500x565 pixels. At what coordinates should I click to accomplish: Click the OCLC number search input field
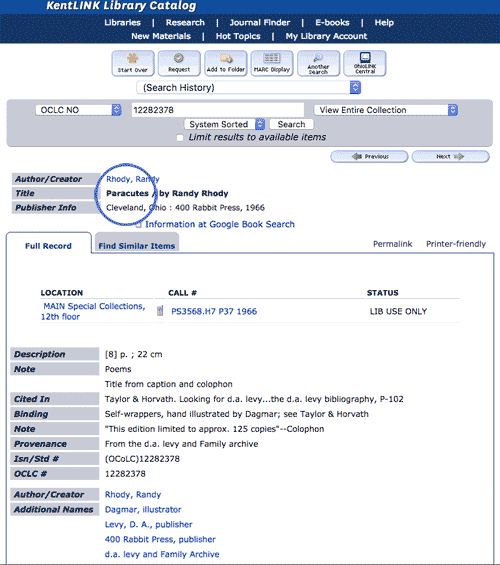click(x=218, y=110)
